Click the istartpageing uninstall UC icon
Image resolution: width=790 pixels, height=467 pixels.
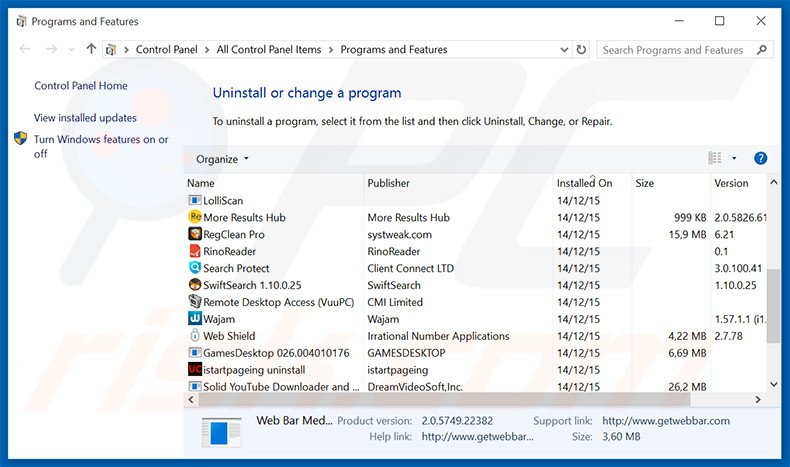click(x=194, y=370)
